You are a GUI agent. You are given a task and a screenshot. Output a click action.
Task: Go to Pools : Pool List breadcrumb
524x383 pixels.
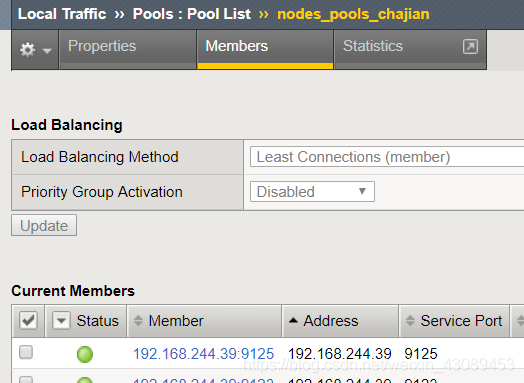point(191,14)
